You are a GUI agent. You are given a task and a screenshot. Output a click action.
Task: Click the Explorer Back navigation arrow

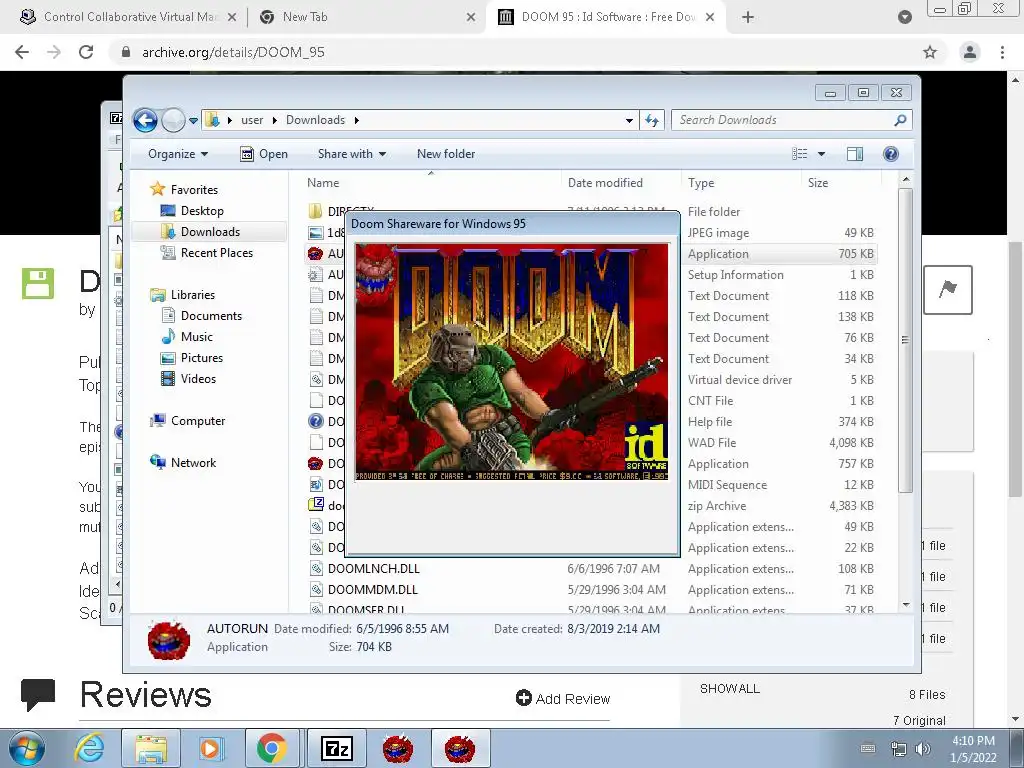146,120
